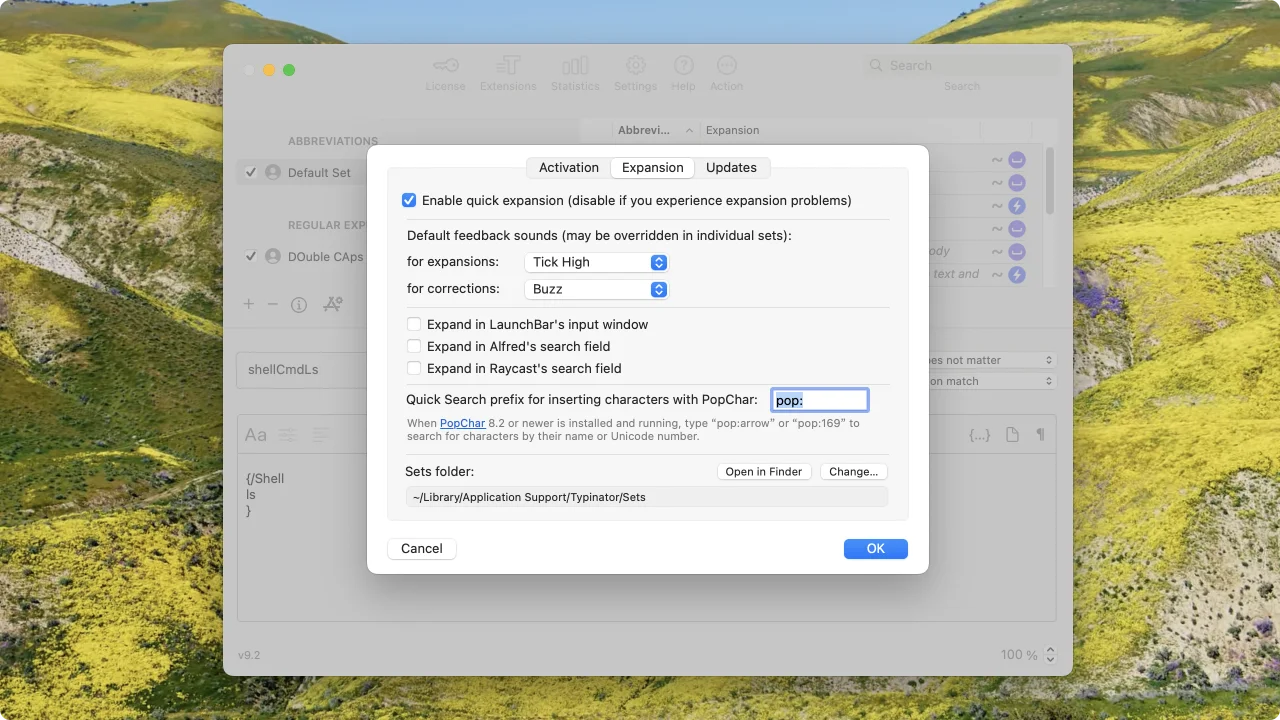1280x720 pixels.
Task: Open the expansions sound dropdown Tick High
Action: pos(596,262)
